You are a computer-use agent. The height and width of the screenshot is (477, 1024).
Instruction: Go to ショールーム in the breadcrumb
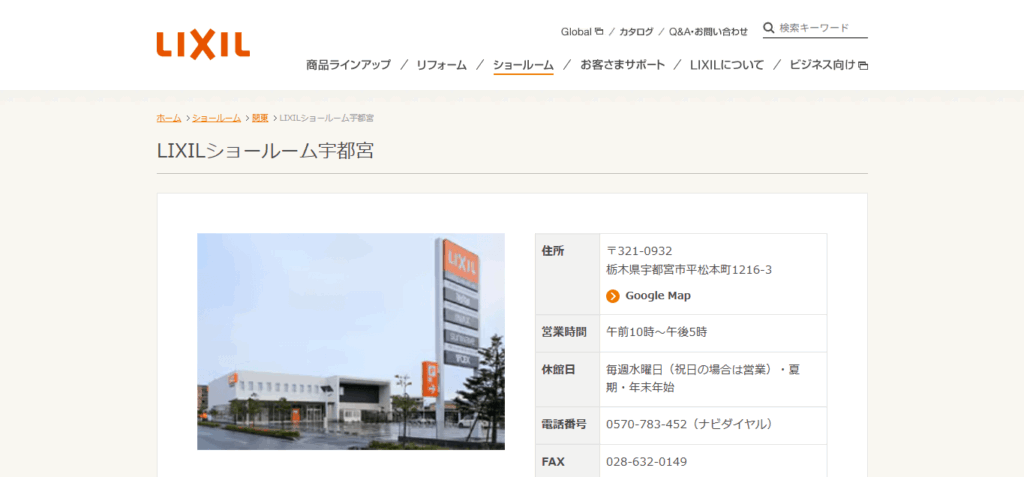pyautogui.click(x=217, y=118)
